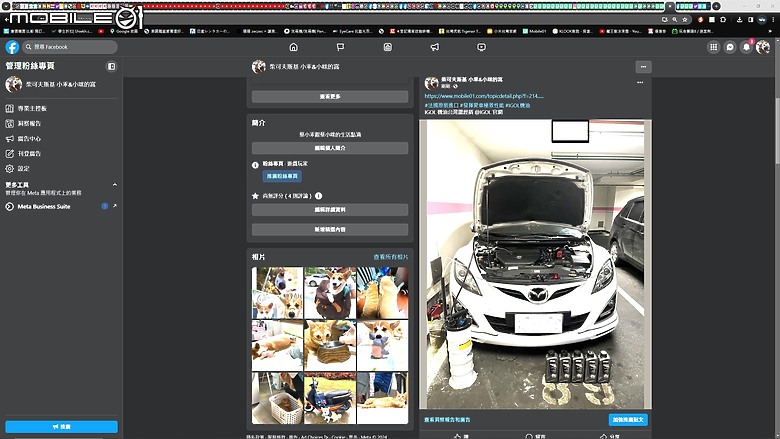
Task: Click the blue 推廣粉絲專頁 button
Action: [x=282, y=176]
